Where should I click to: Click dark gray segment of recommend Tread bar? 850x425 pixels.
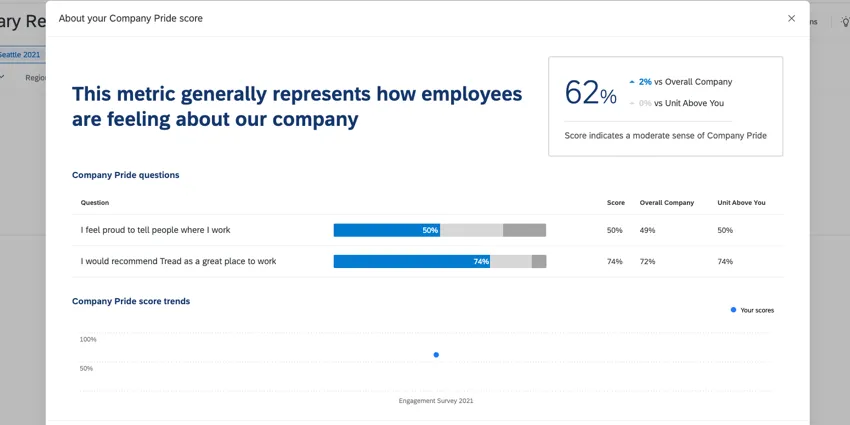539,261
